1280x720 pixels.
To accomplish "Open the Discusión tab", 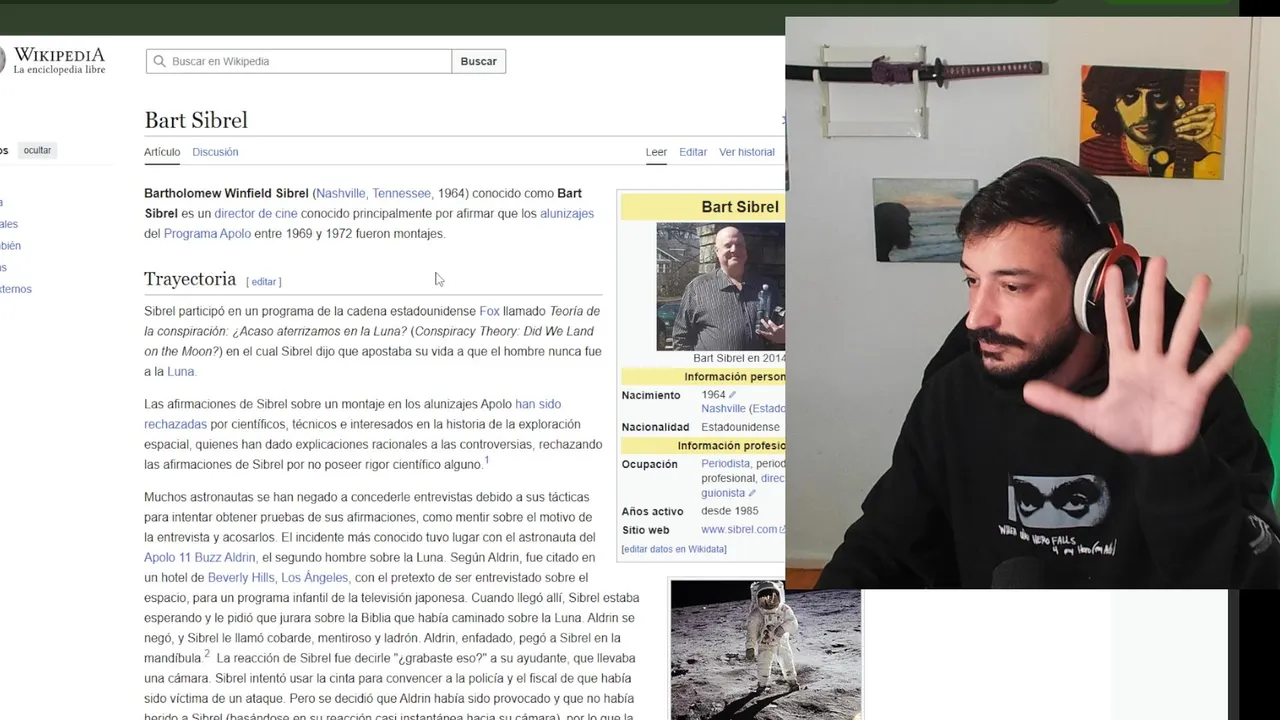I will [x=215, y=152].
